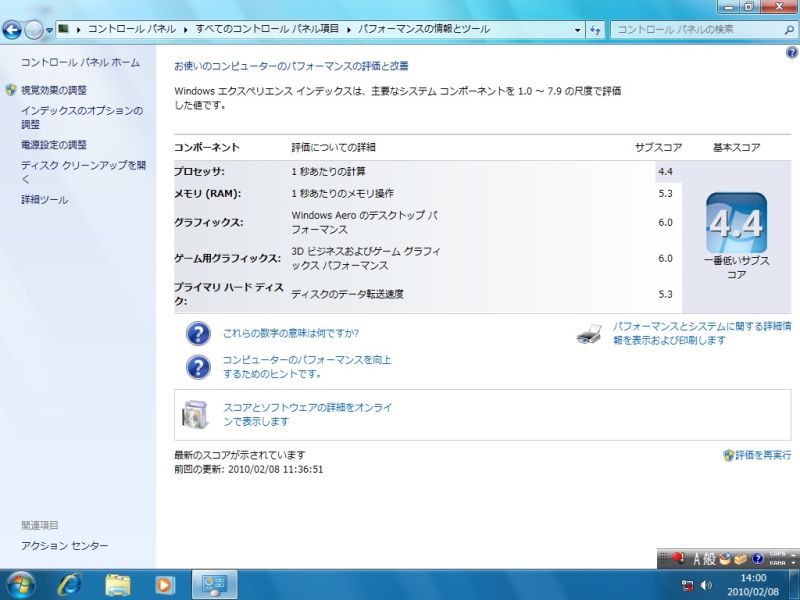Image resolution: width=800 pixels, height=600 pixels.
Task: Expand the arrow before コントロール パネル breadcrumb
Action: pyautogui.click(x=79, y=30)
